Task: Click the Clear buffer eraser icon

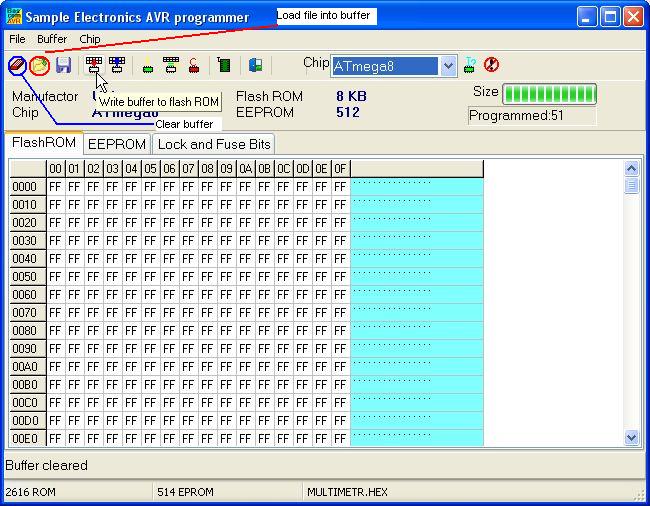Action: click(17, 65)
